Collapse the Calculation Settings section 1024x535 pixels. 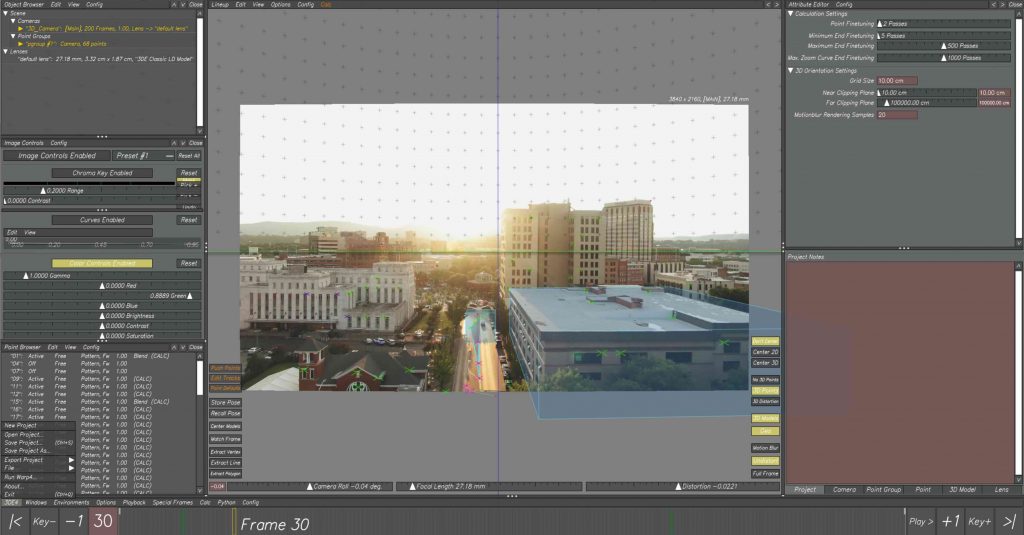click(x=791, y=13)
